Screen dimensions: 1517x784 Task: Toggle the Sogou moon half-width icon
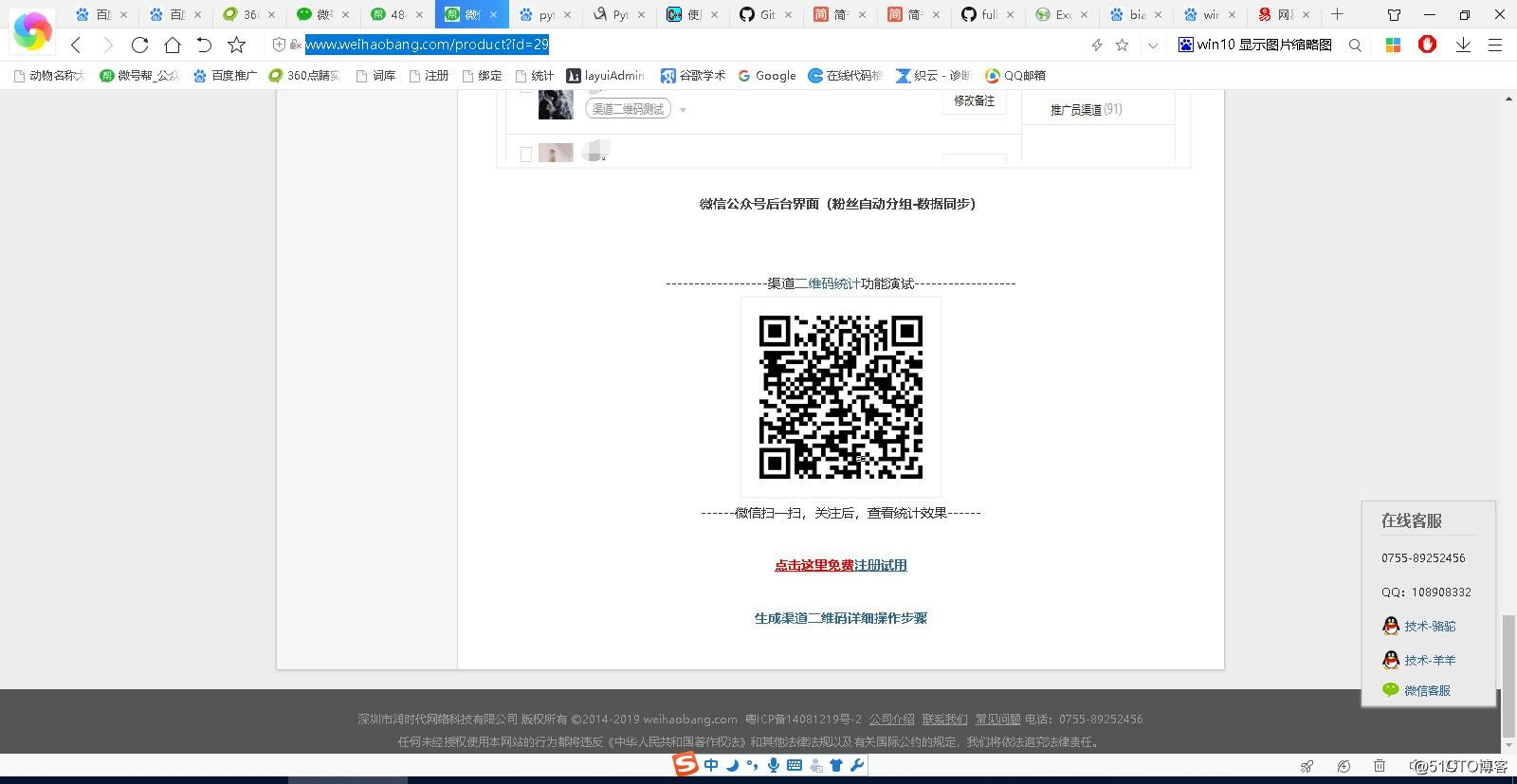click(733, 765)
